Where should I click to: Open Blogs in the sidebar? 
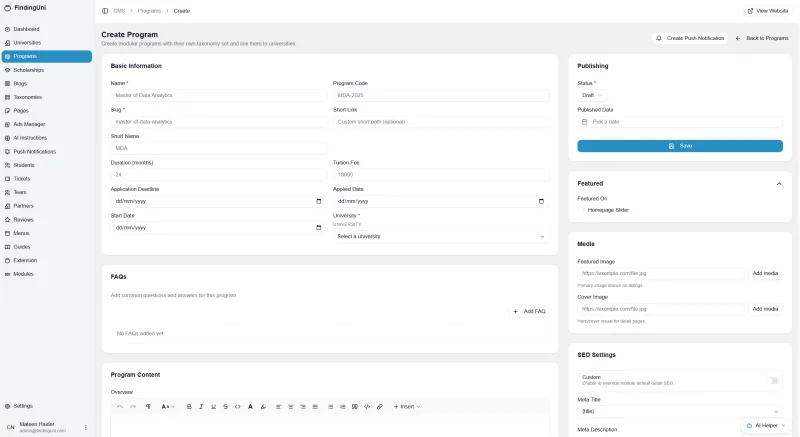point(47,84)
